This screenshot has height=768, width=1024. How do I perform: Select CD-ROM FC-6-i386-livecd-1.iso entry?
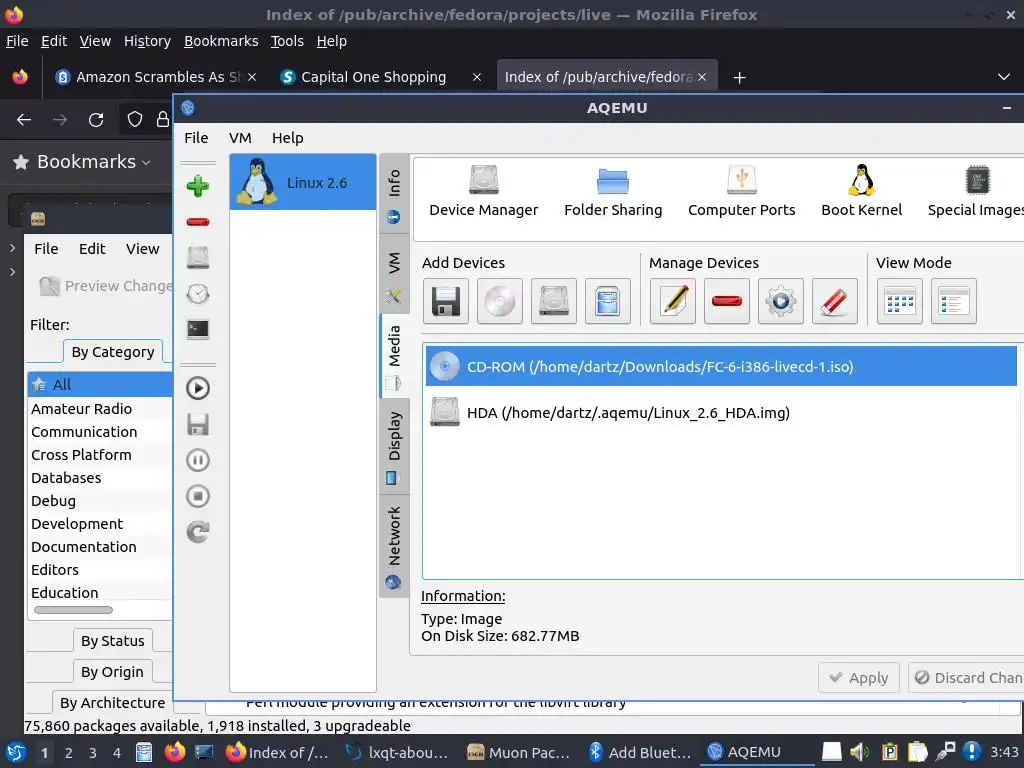point(722,366)
